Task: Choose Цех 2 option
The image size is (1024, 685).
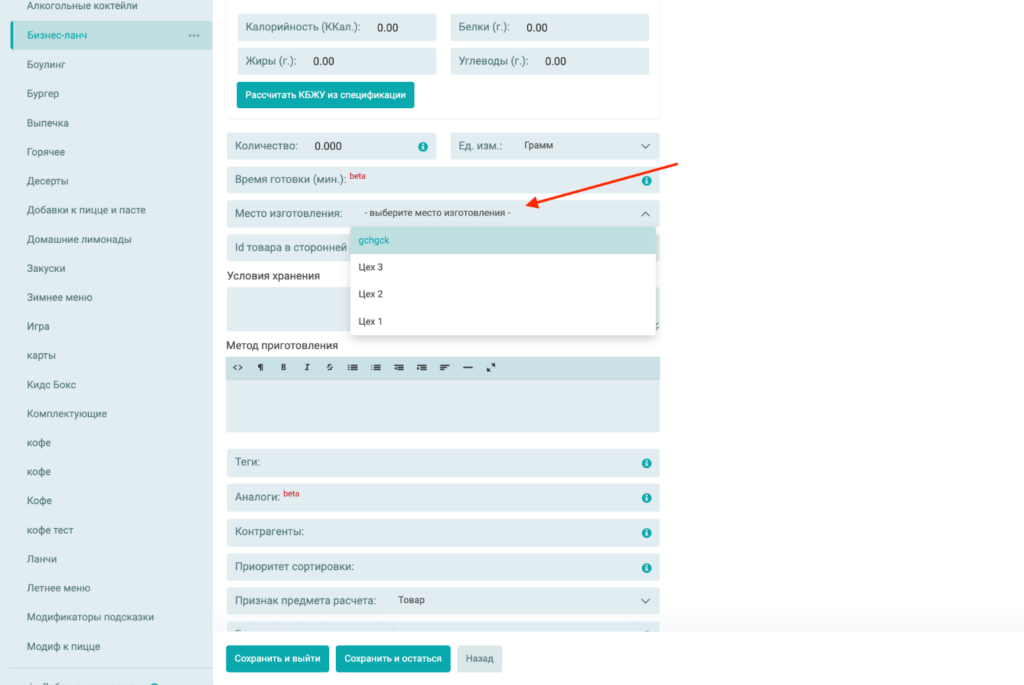Action: point(503,294)
